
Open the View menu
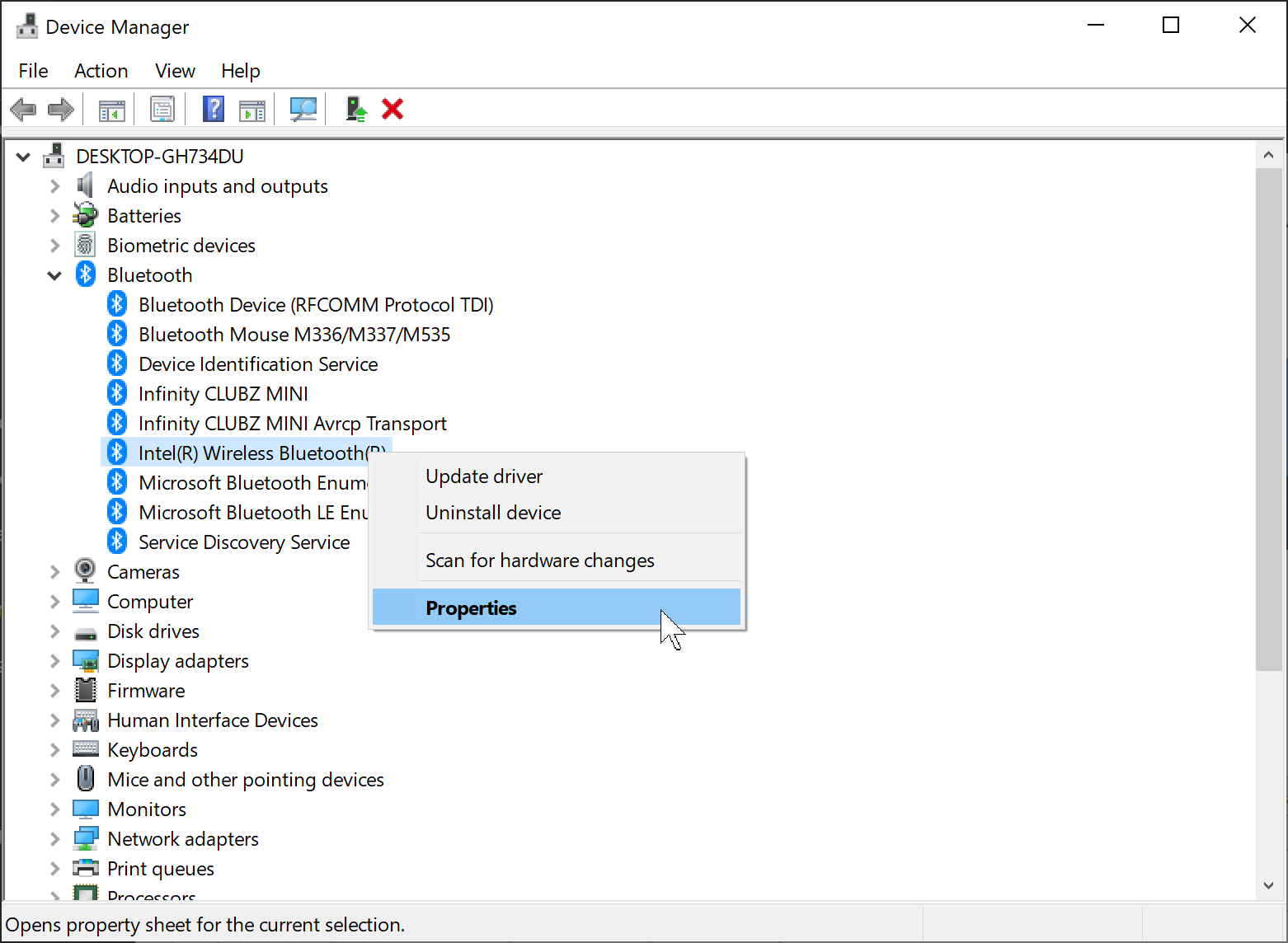175,71
